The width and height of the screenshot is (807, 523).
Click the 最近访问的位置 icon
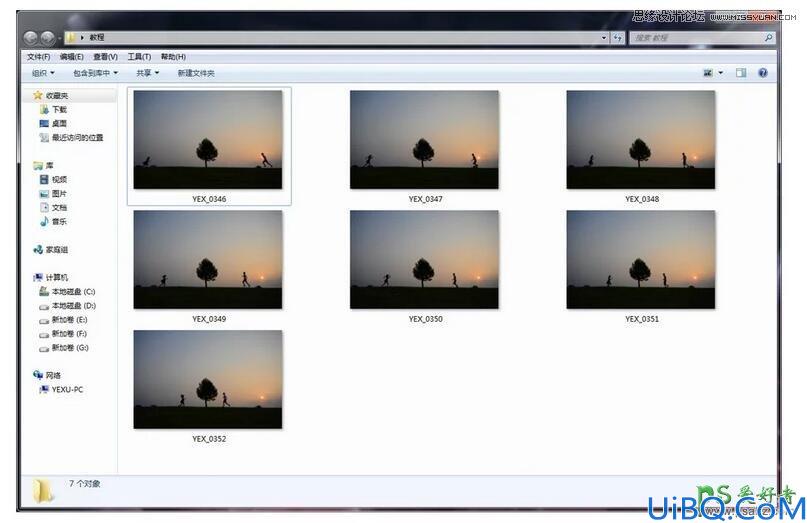point(44,137)
